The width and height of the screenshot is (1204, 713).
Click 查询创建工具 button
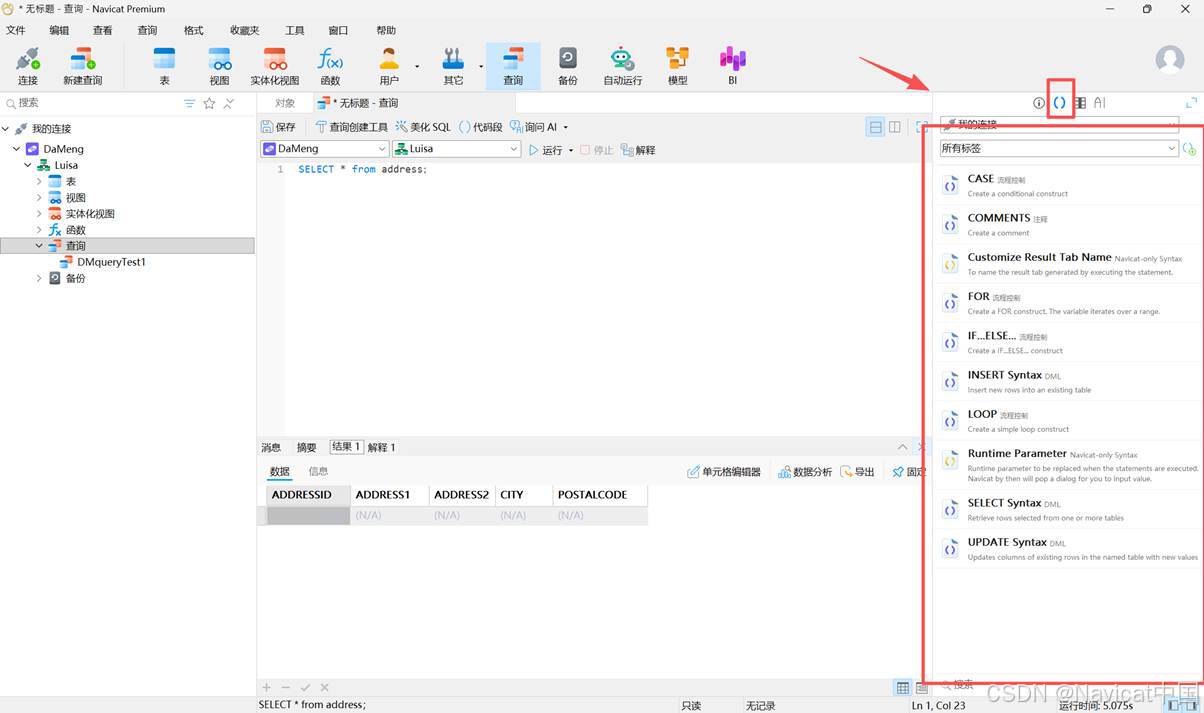(351, 127)
